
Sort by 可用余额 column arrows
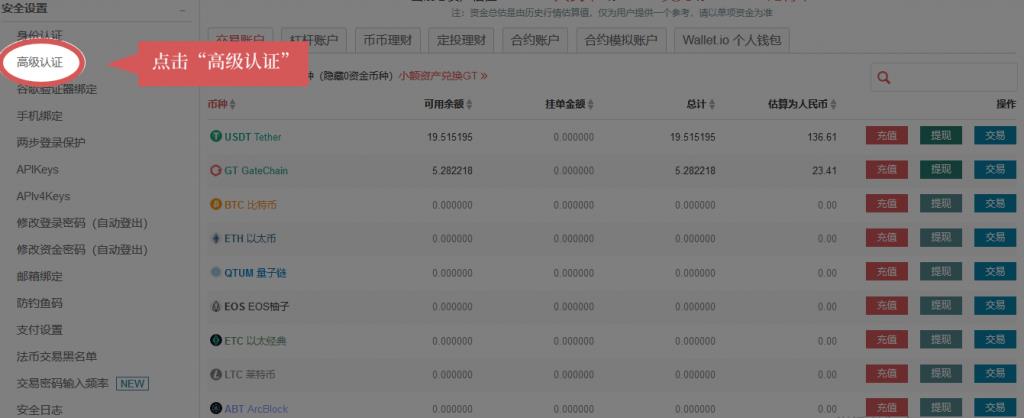470,105
